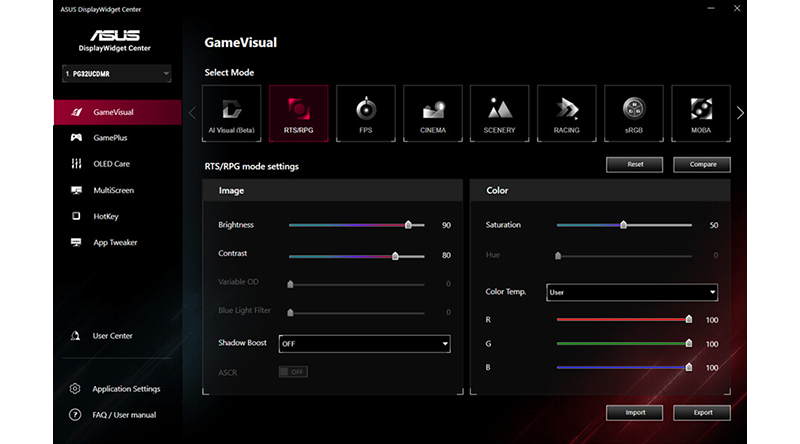Click the Import button
The image size is (800, 444).
pyautogui.click(x=634, y=412)
